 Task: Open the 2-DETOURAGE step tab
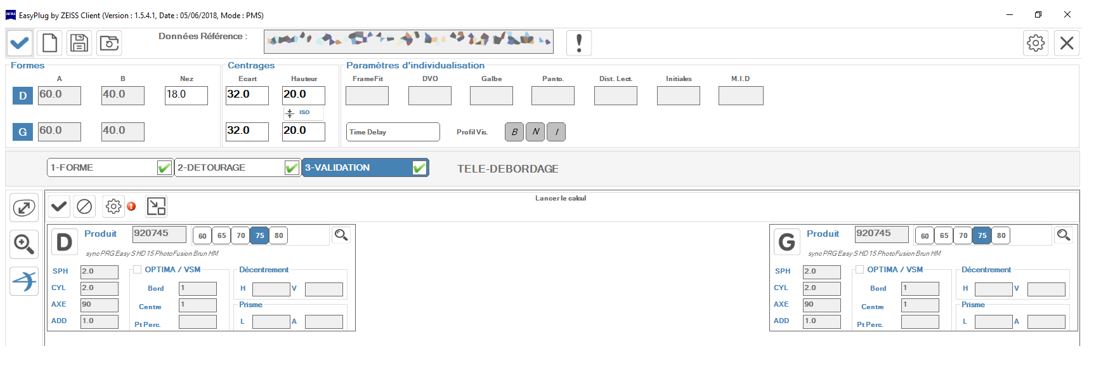coord(237,168)
